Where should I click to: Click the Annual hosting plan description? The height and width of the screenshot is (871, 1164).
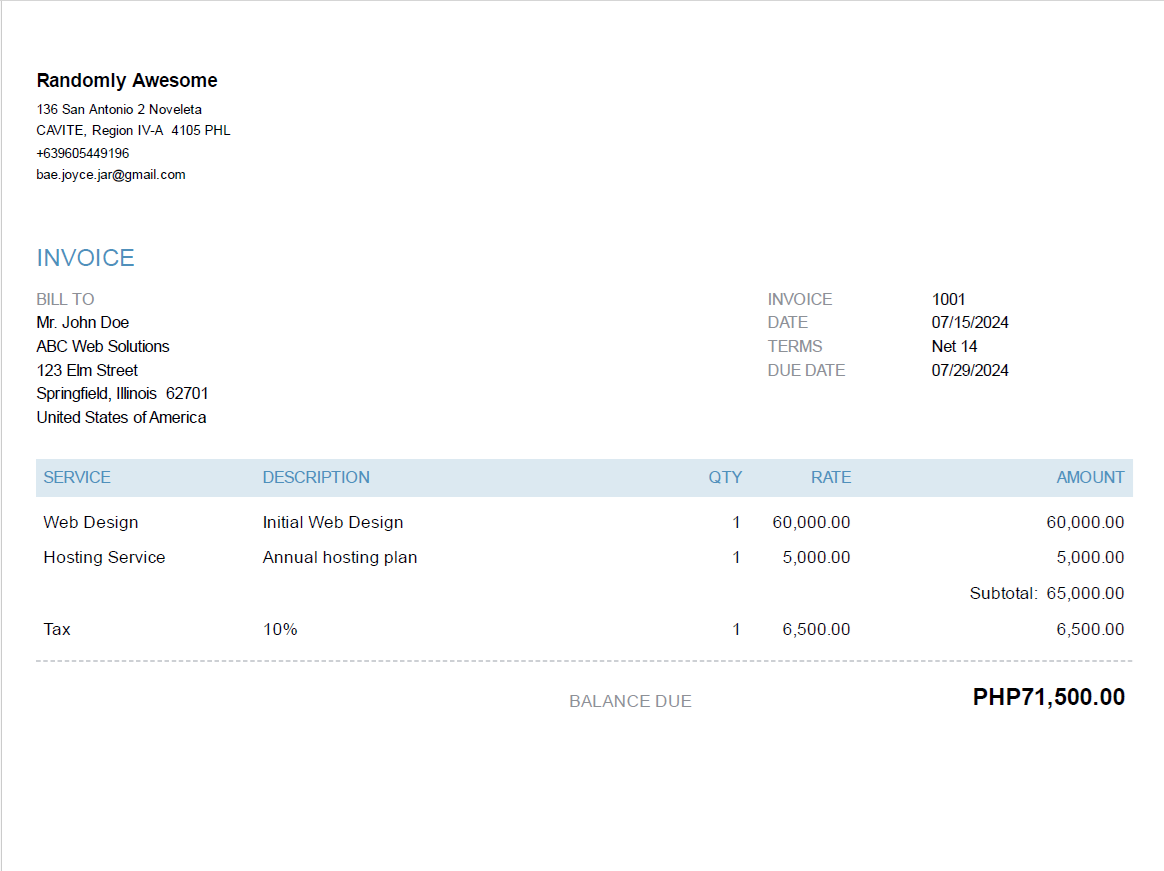point(339,557)
